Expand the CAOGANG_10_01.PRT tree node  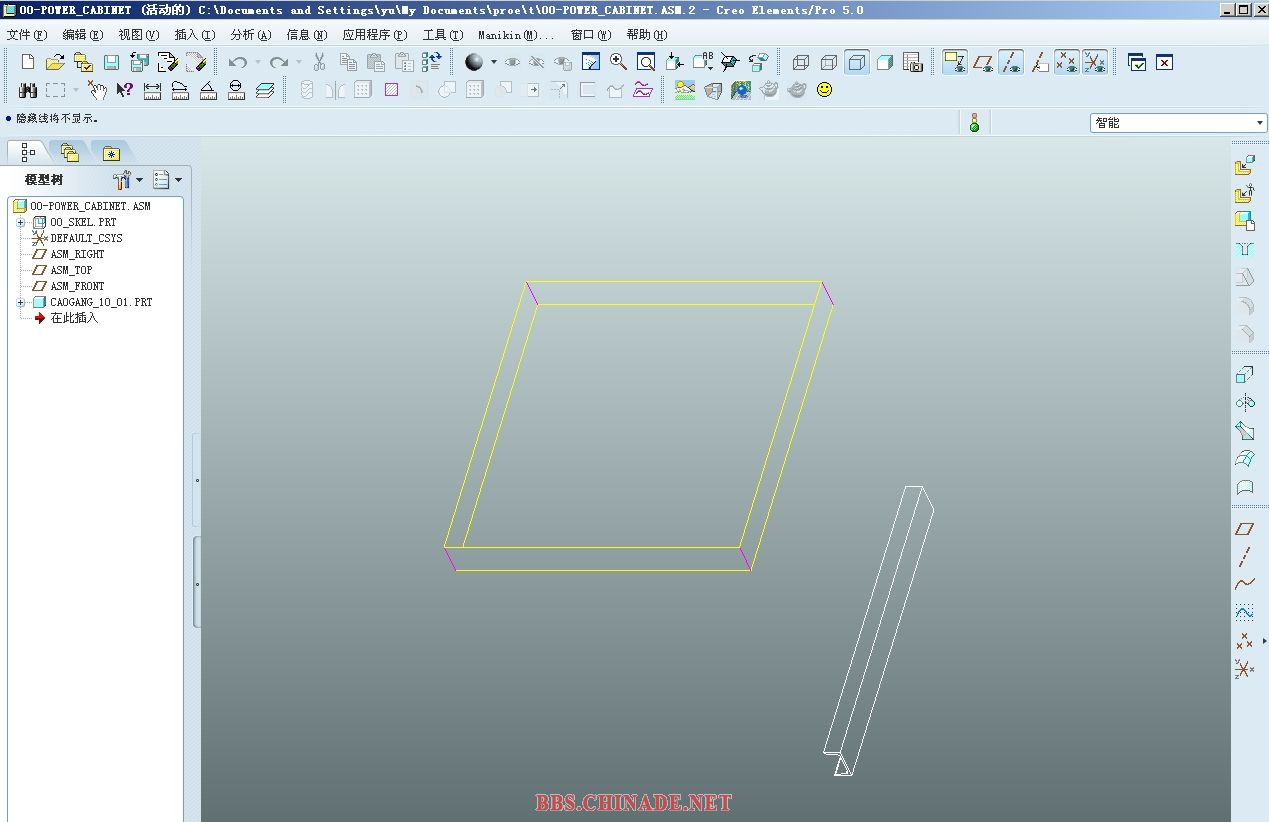(x=20, y=302)
